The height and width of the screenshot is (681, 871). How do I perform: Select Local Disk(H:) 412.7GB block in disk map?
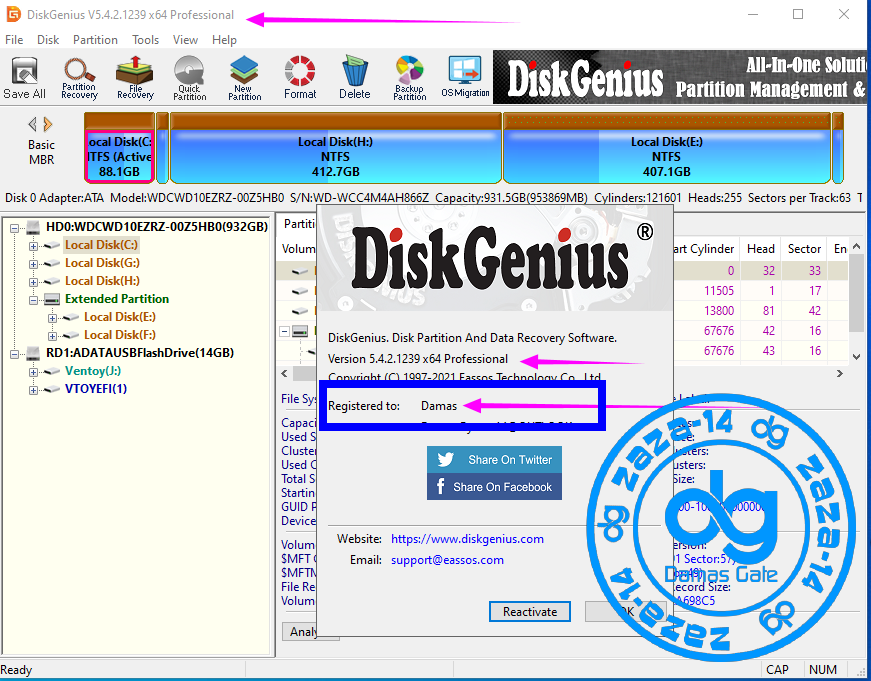tap(336, 148)
